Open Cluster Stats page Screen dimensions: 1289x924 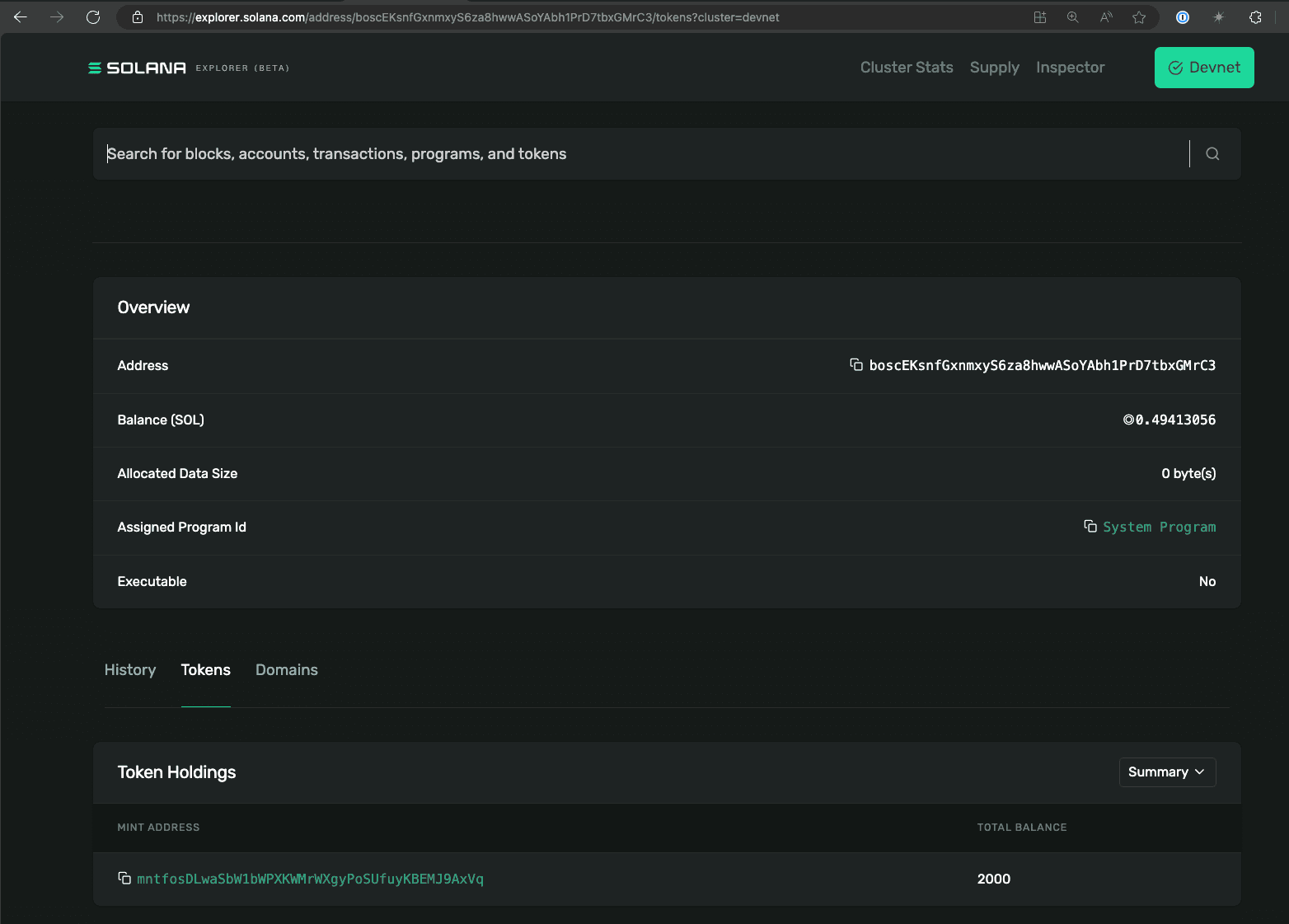coord(906,68)
